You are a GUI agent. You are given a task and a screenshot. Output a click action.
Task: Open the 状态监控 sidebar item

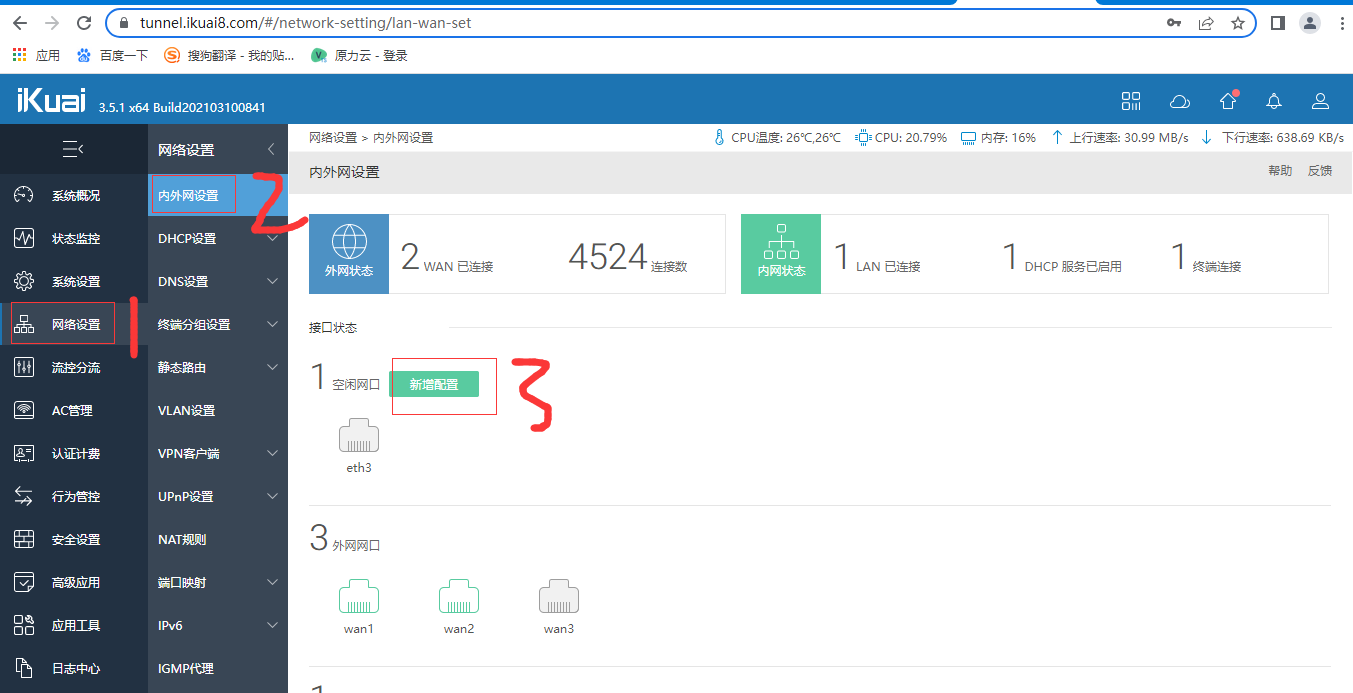(74, 238)
